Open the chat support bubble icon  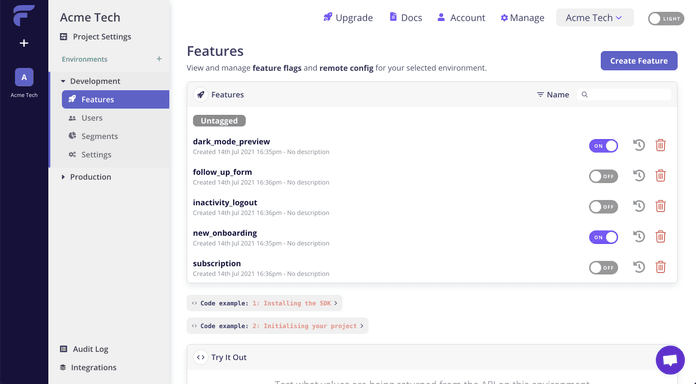coord(670,360)
